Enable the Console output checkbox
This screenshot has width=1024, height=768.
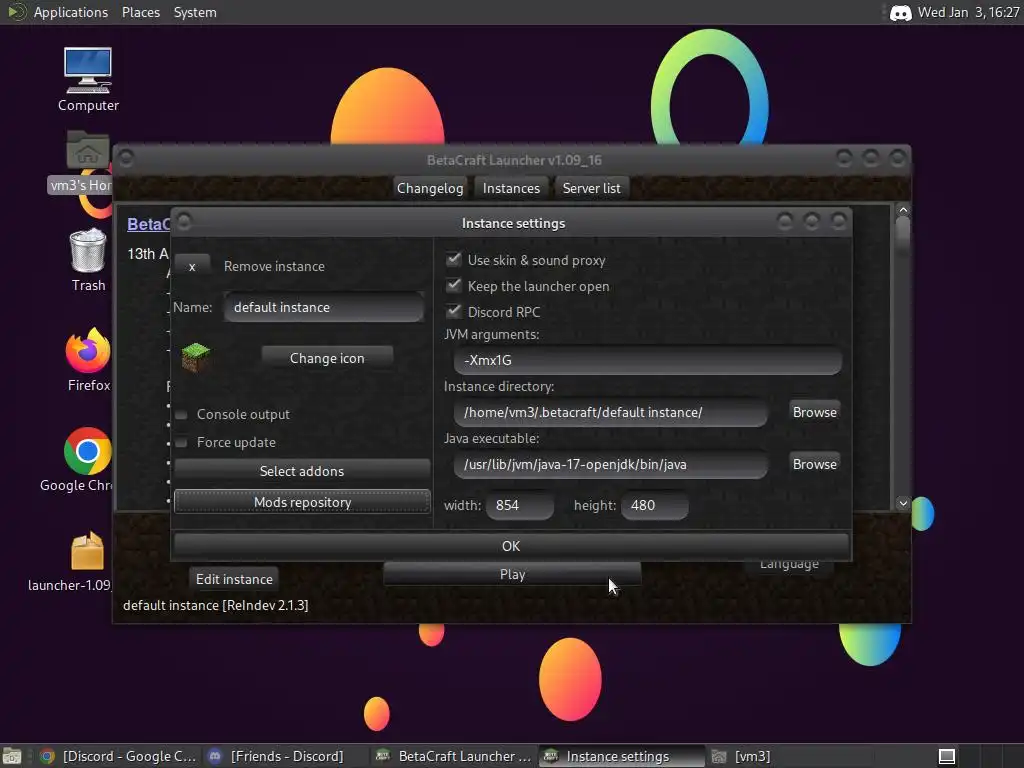[x=182, y=415]
